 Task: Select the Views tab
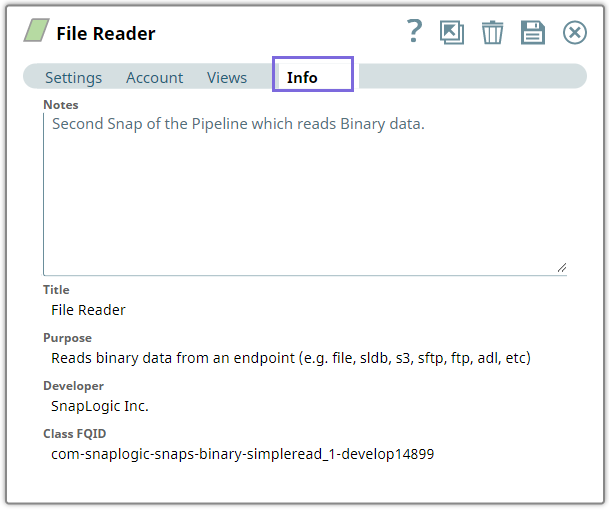pyautogui.click(x=227, y=77)
